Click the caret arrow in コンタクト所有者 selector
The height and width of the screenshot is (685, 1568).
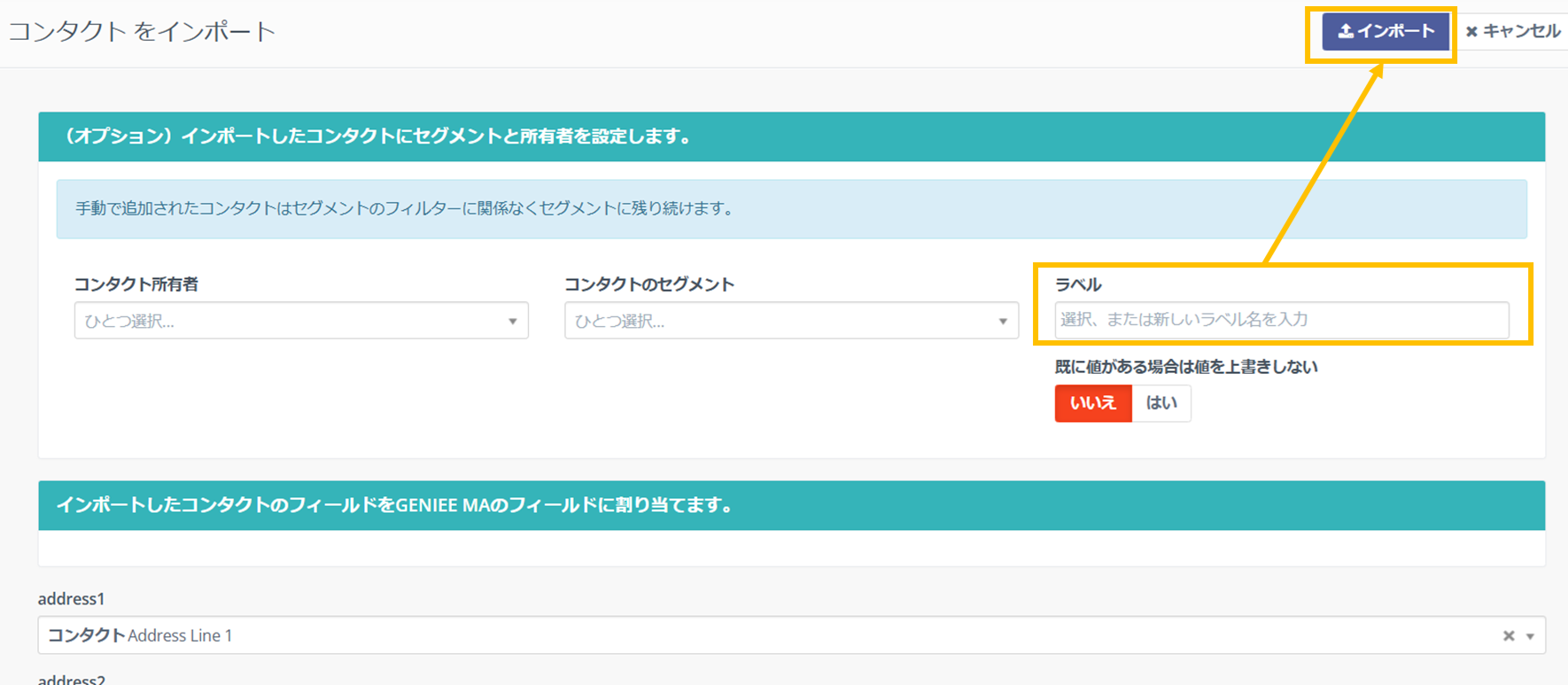point(512,321)
